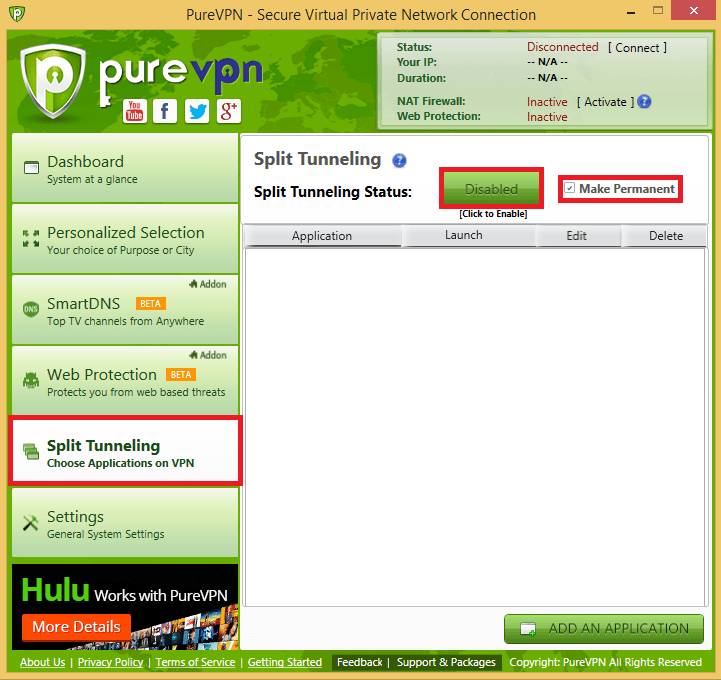Sort by the Application column header
The height and width of the screenshot is (680, 721).
click(322, 236)
